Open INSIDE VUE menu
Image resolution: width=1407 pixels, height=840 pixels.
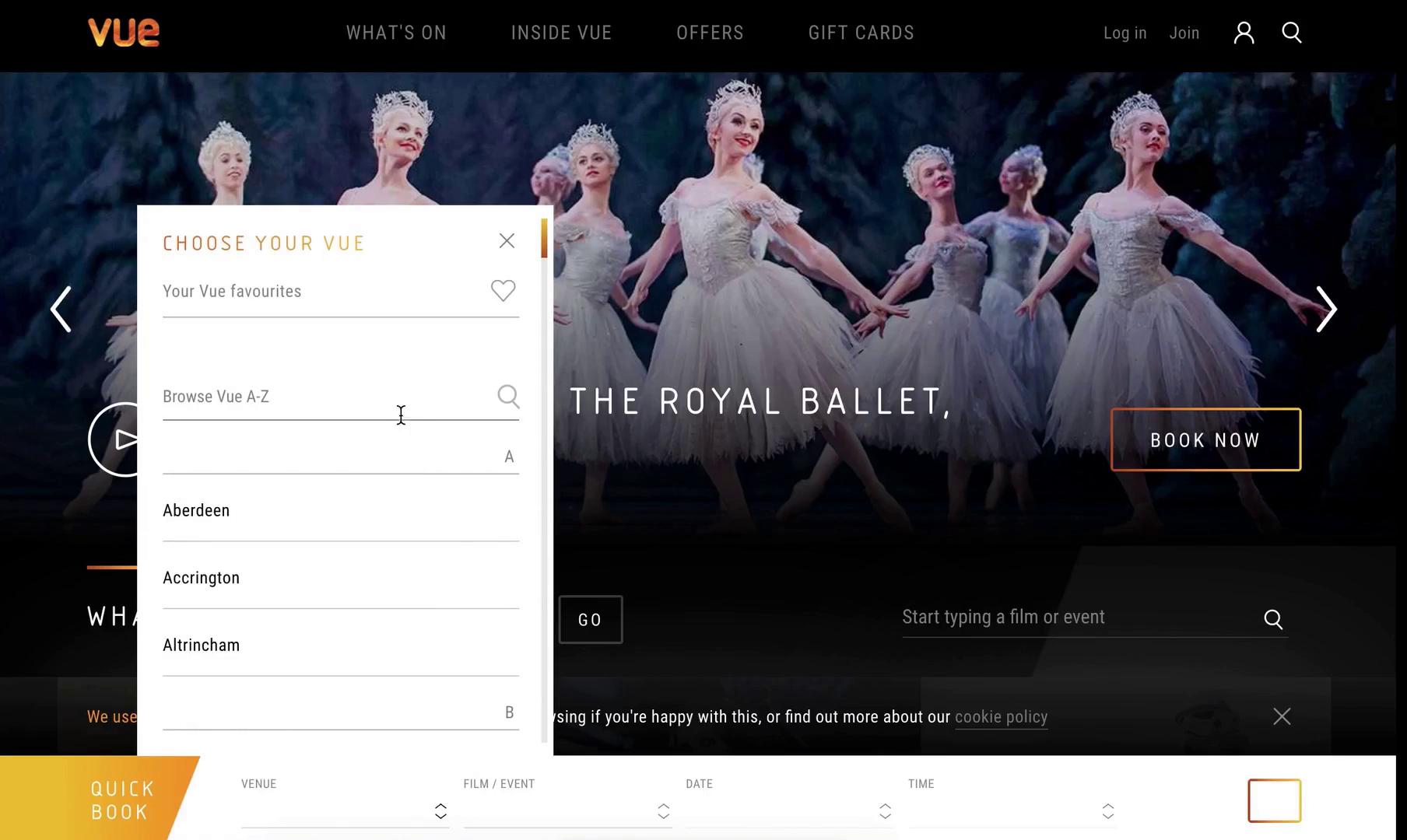click(x=561, y=33)
